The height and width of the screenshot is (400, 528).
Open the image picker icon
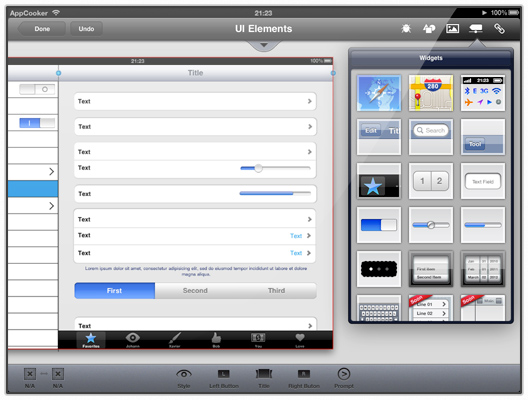click(x=452, y=29)
